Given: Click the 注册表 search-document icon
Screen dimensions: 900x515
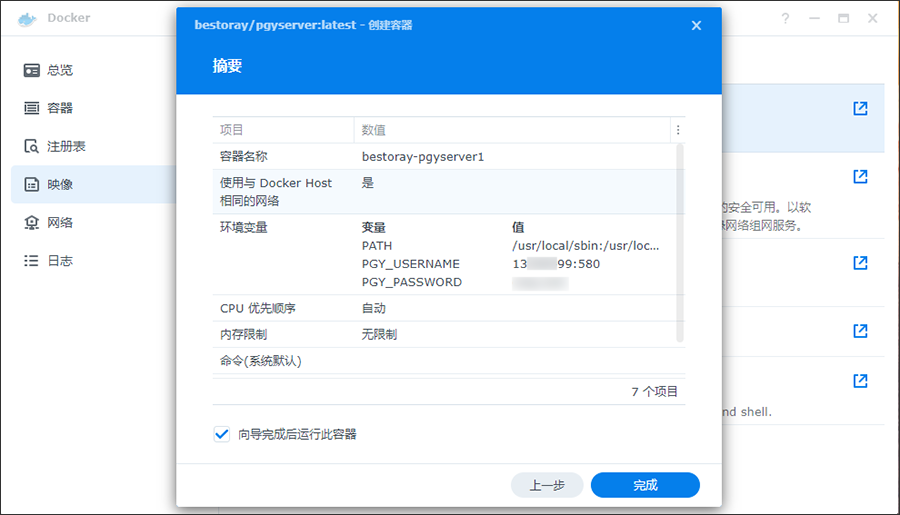Looking at the screenshot, I should pyautogui.click(x=32, y=146).
